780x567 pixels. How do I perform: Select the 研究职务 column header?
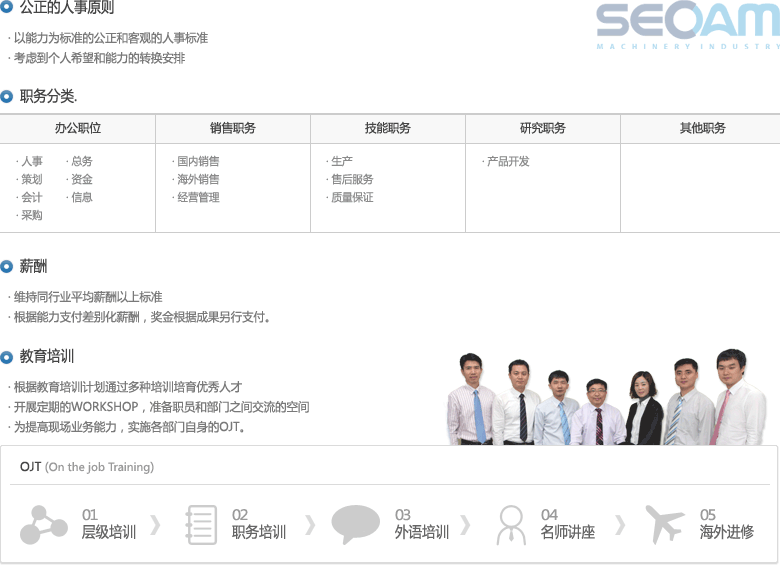[x=543, y=128]
